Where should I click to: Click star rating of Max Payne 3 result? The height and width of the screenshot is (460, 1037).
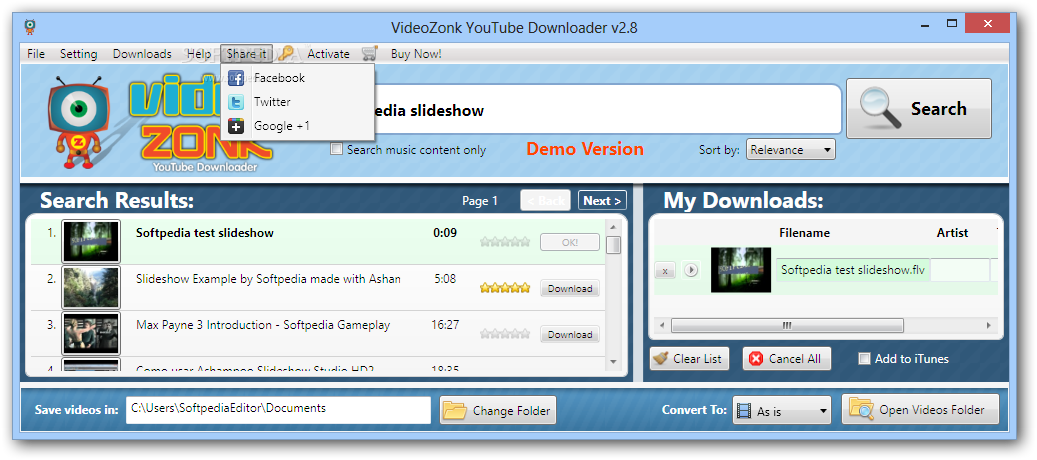tap(505, 334)
